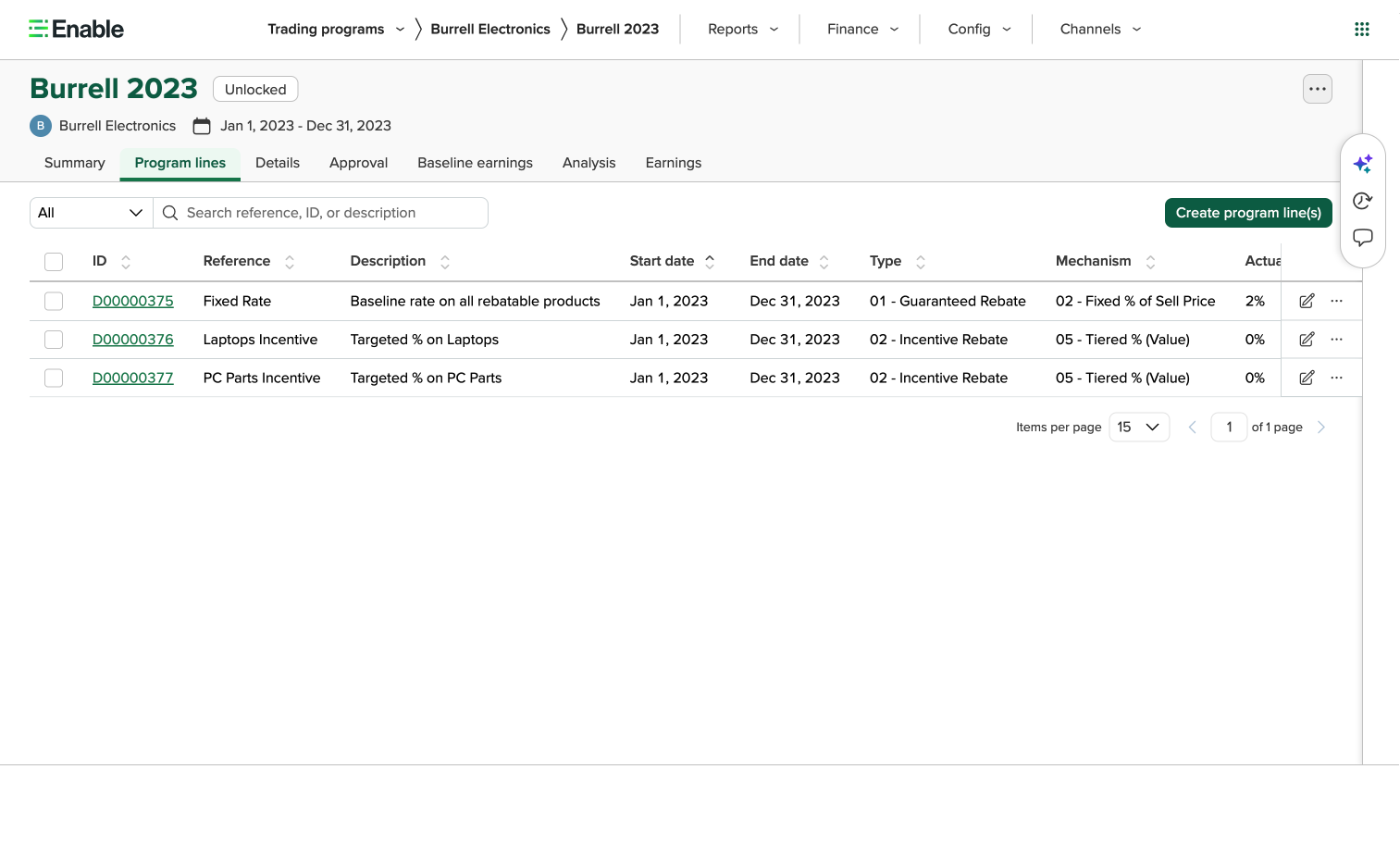Select the D00000375 row checkbox
Image resolution: width=1400 pixels, height=856 pixels.
pyautogui.click(x=54, y=302)
